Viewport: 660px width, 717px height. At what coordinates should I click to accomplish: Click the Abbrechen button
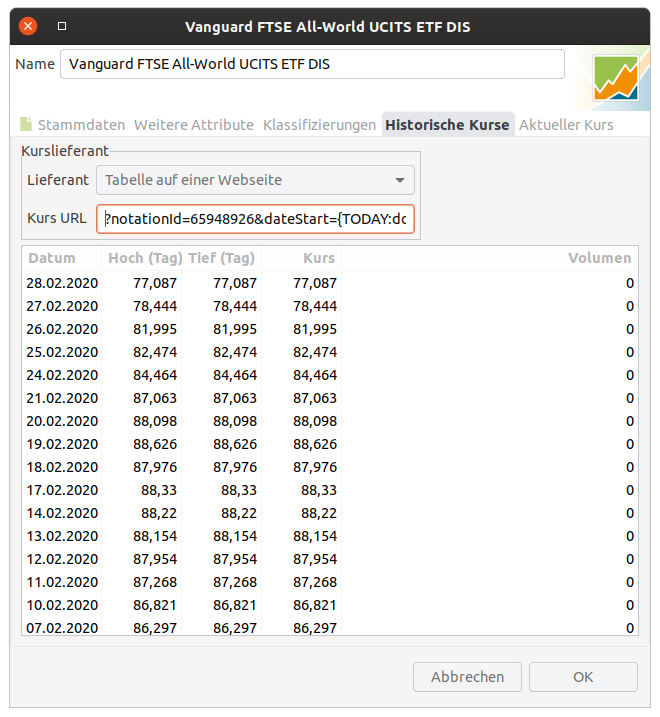coord(467,677)
